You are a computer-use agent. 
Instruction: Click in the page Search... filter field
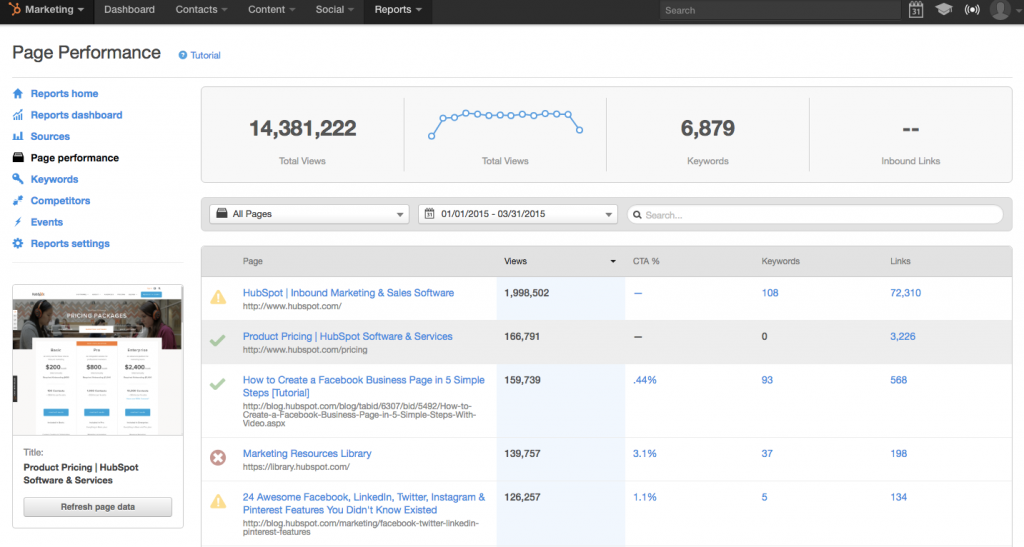815,215
